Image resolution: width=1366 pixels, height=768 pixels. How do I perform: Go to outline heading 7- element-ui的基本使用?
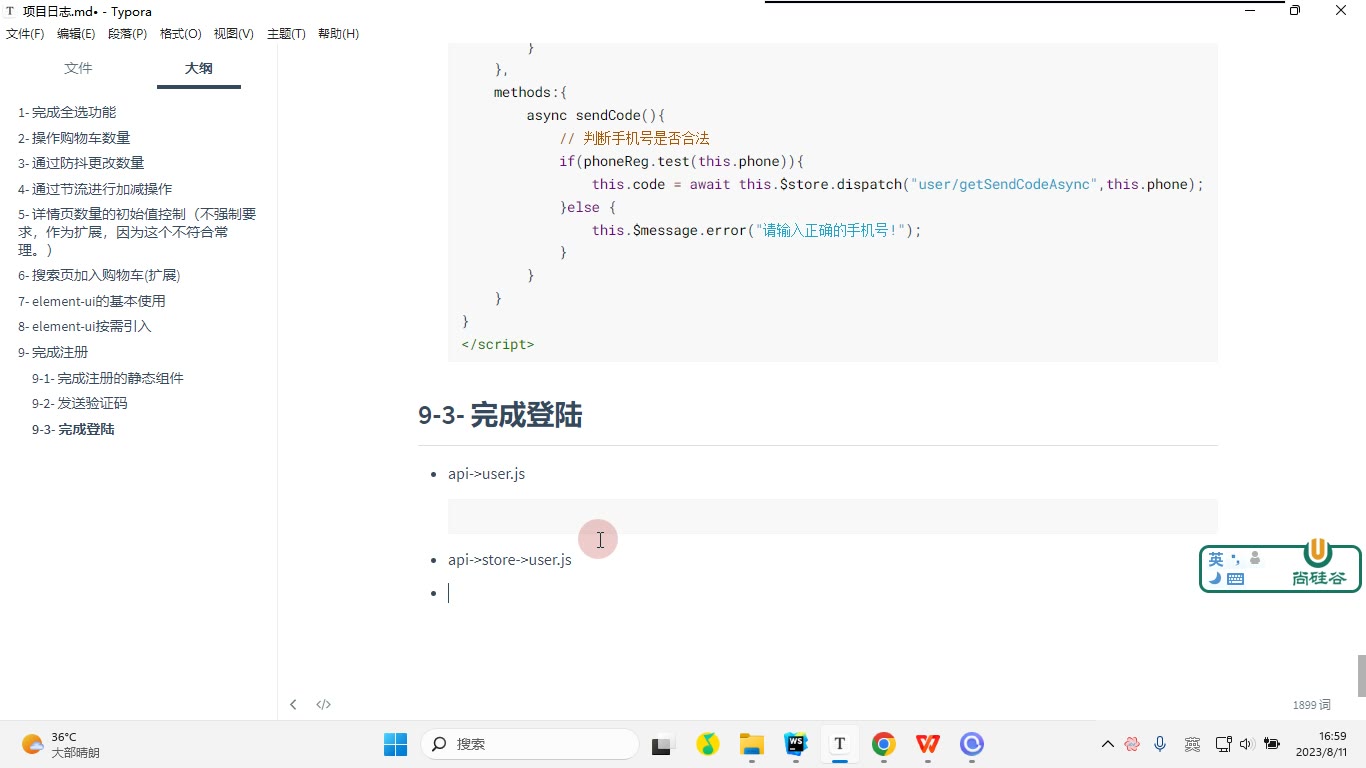(92, 301)
